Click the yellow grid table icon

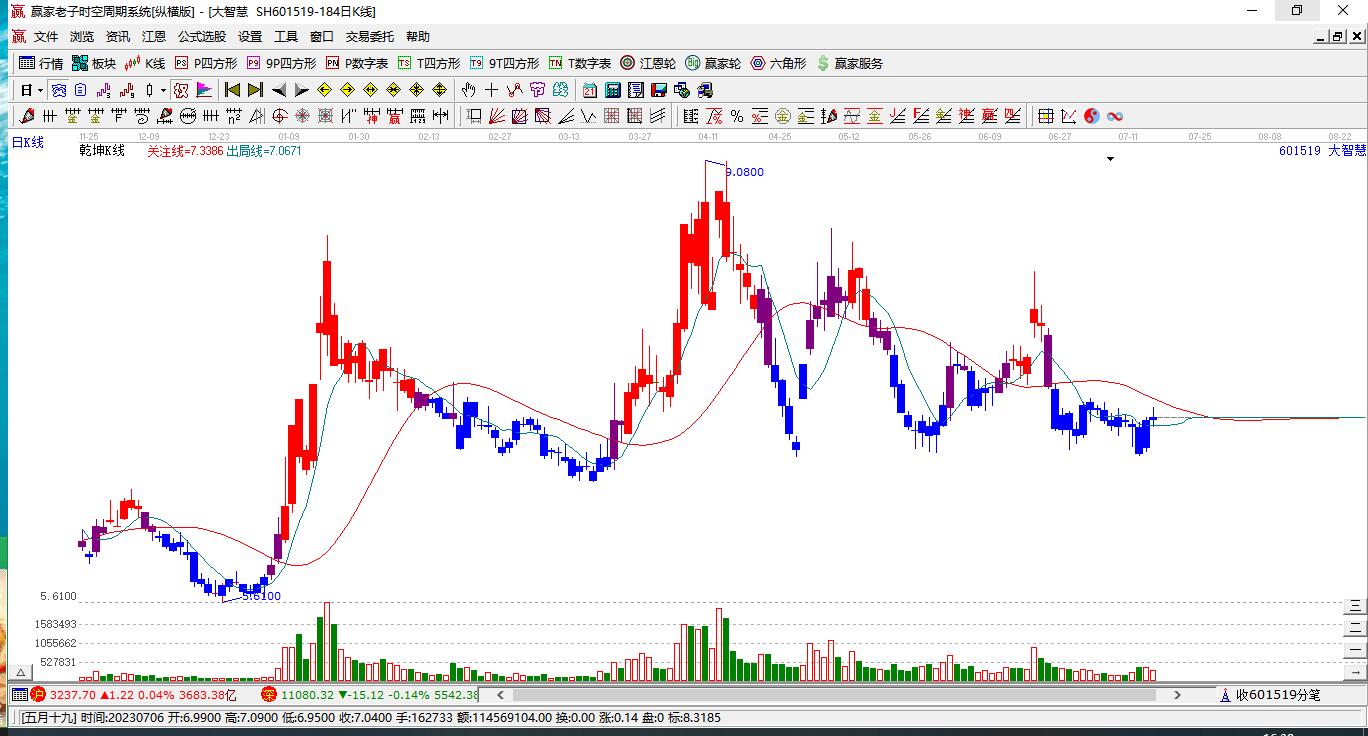1045,116
